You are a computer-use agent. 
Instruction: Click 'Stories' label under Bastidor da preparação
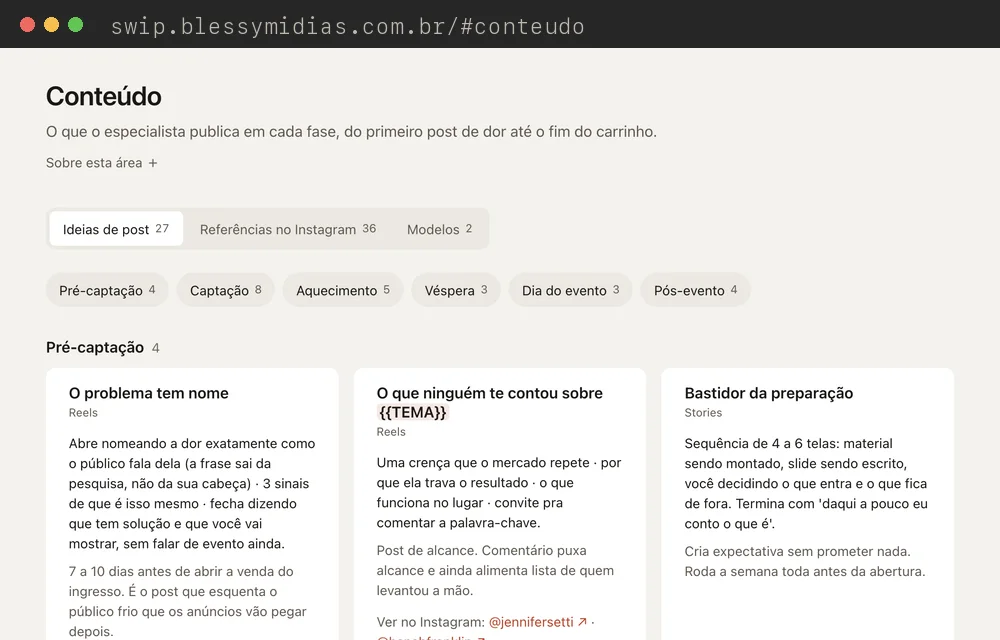[703, 412]
